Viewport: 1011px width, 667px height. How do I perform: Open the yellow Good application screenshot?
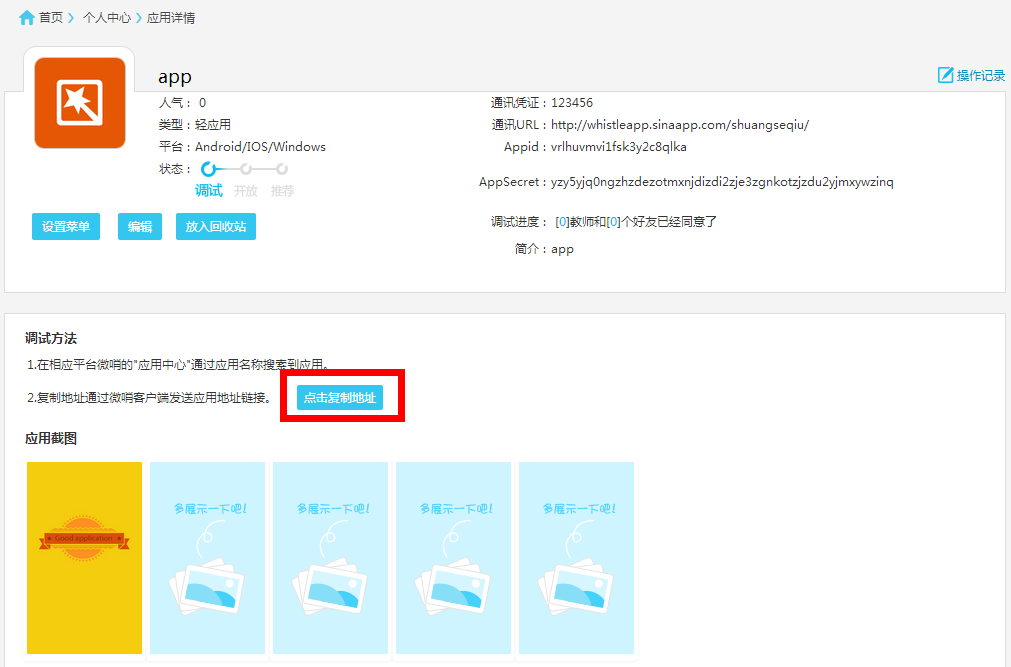tap(85, 558)
